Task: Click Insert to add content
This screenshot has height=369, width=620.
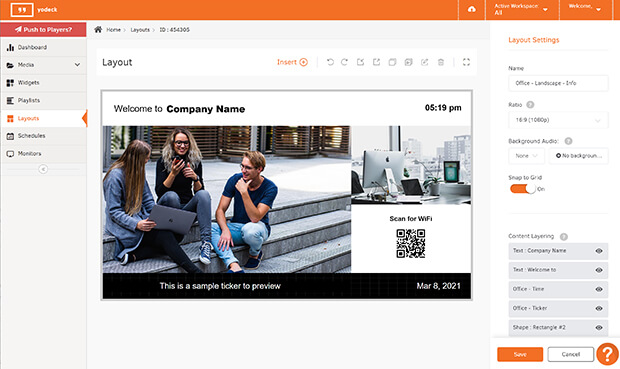Action: coord(292,62)
